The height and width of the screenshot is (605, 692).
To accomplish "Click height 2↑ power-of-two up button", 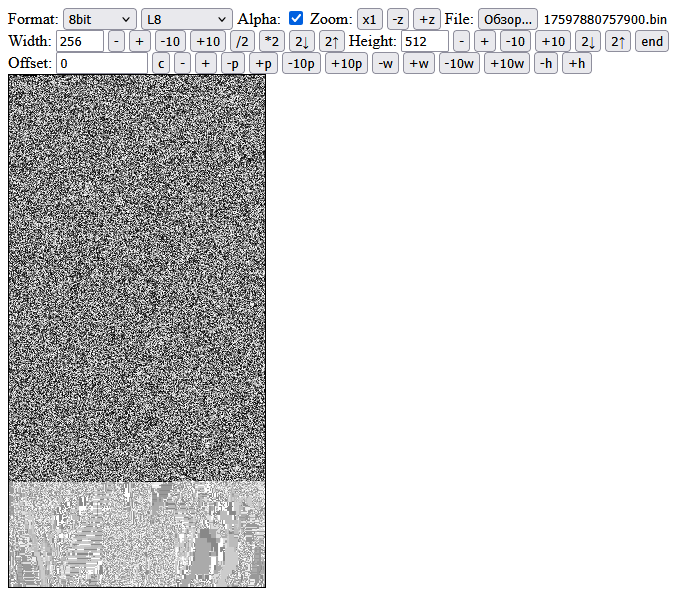I will (x=618, y=41).
